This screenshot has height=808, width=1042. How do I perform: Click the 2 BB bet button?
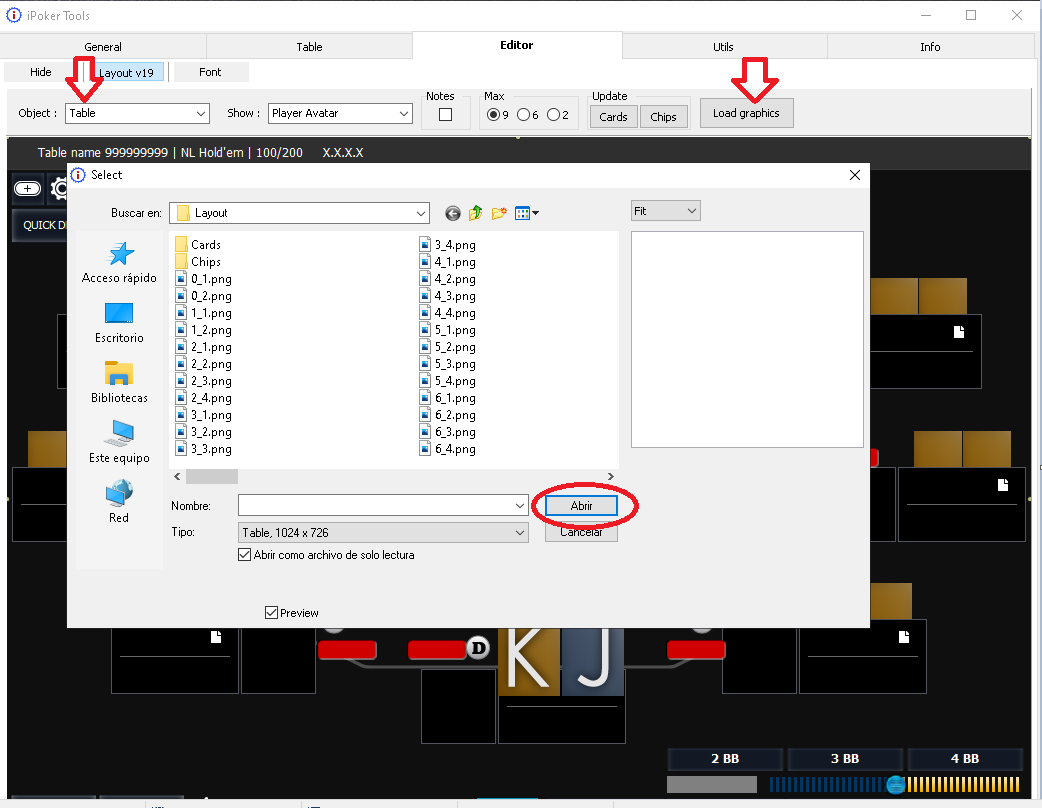click(x=725, y=759)
